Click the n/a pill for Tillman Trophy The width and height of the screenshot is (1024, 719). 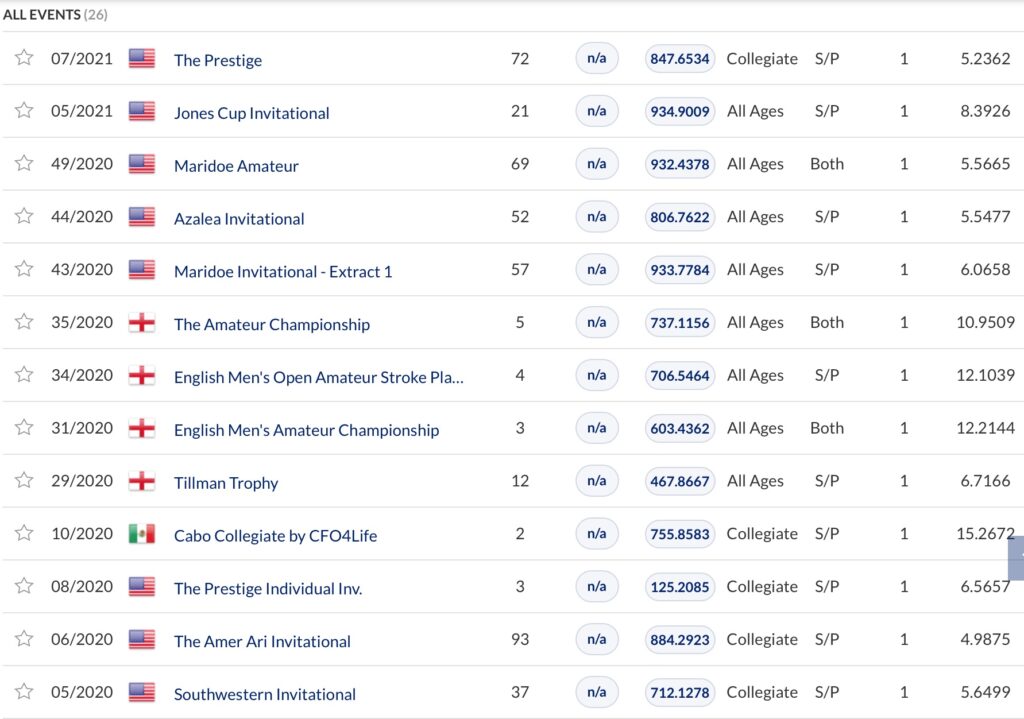point(597,481)
